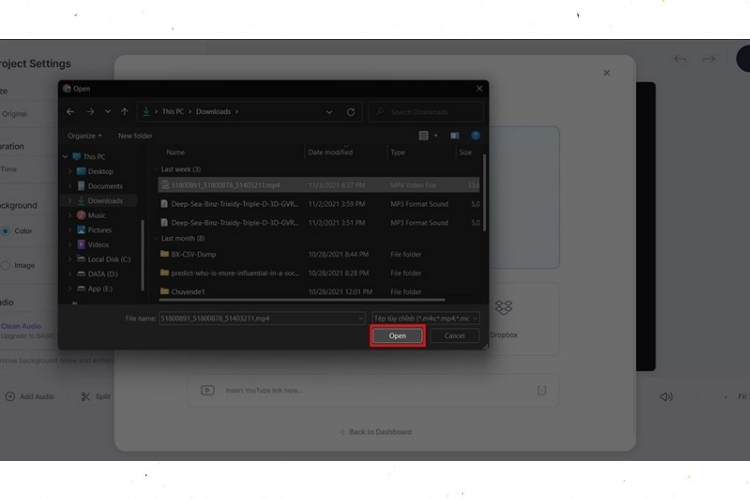Image resolution: width=750 pixels, height=500 pixels.
Task: Collapse the This PC tree node
Action: tap(65, 156)
